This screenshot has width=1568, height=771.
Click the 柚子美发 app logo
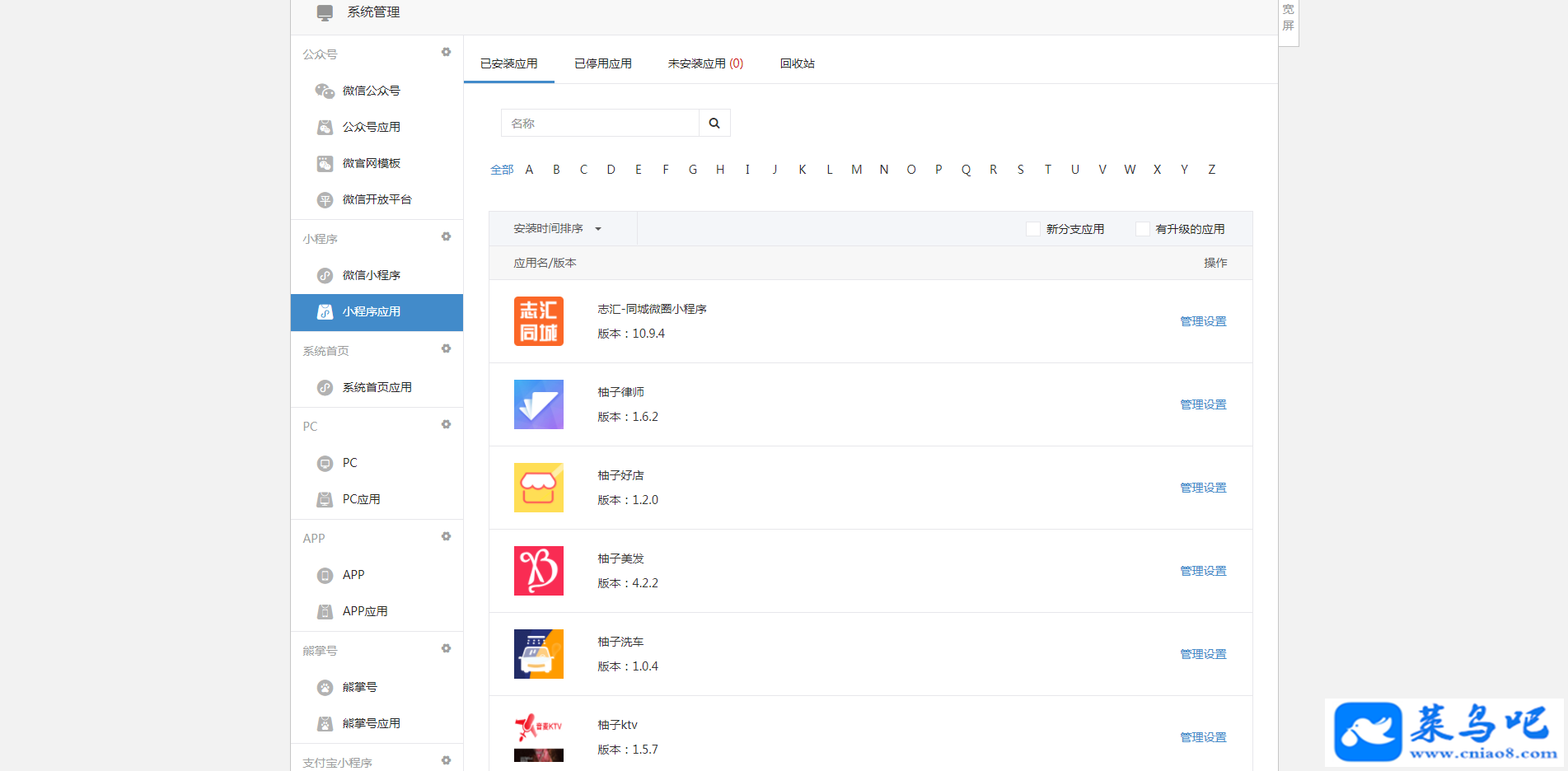click(x=539, y=571)
